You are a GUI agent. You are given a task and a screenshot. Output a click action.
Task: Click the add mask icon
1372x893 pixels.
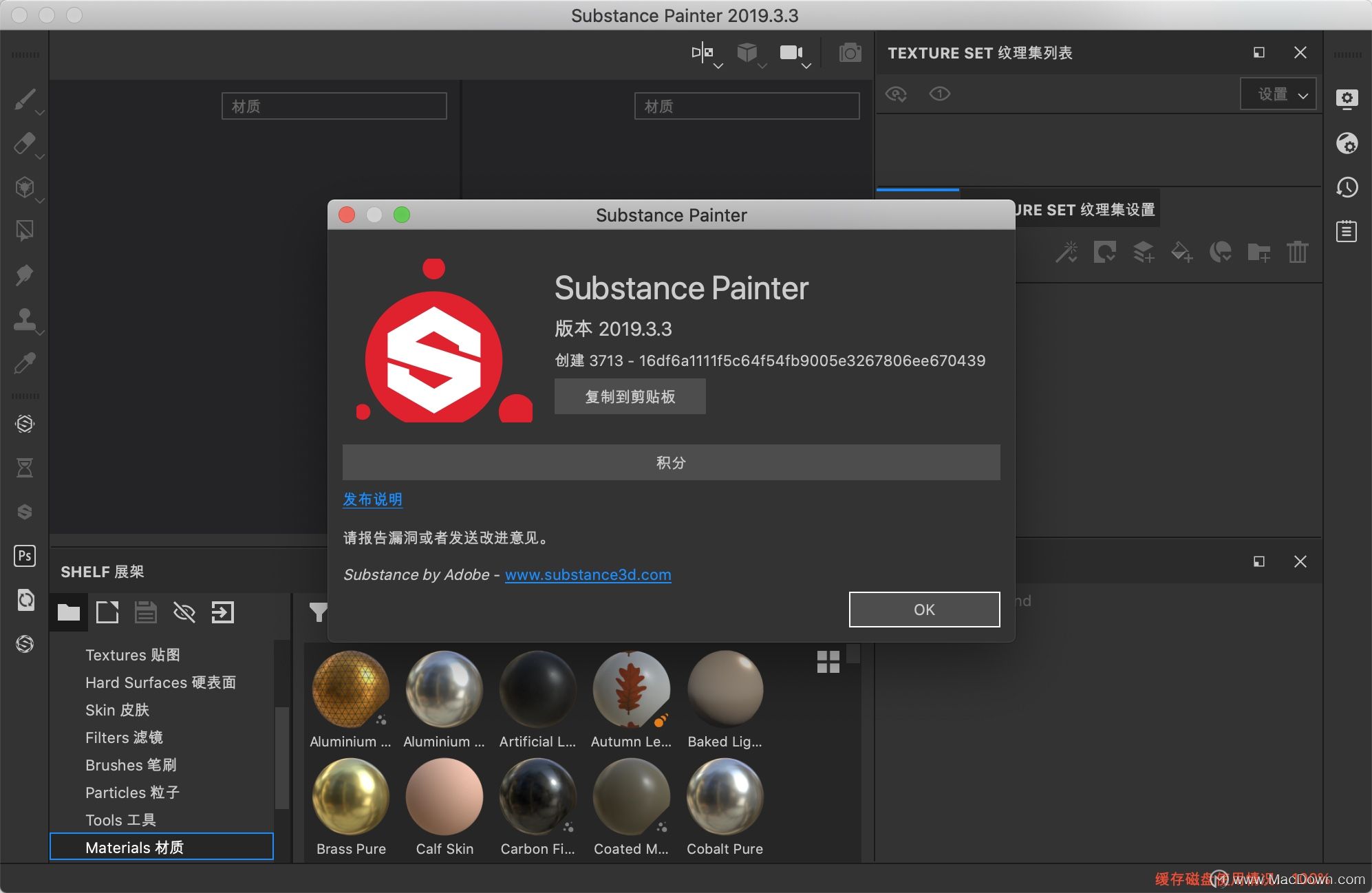(x=1105, y=252)
